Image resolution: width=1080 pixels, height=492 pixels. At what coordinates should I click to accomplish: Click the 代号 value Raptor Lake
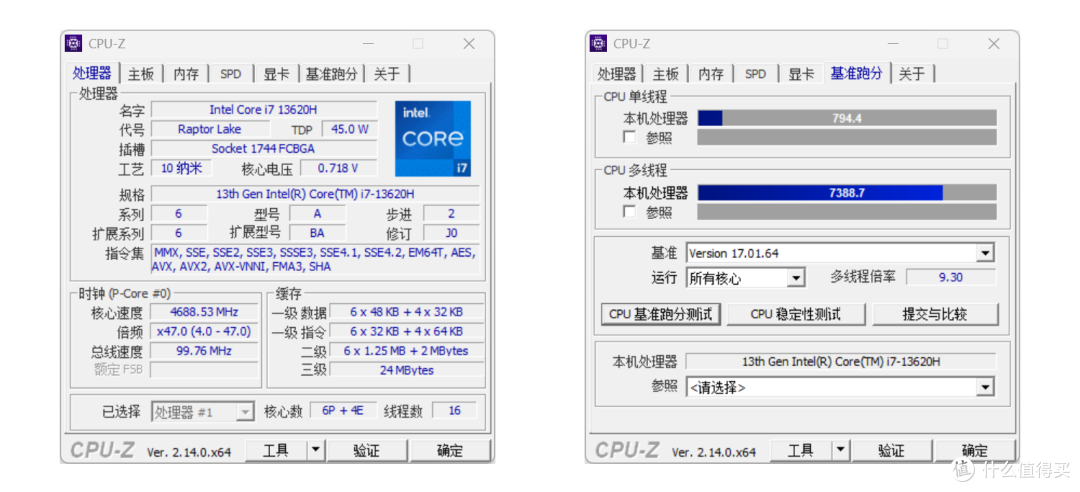click(209, 129)
